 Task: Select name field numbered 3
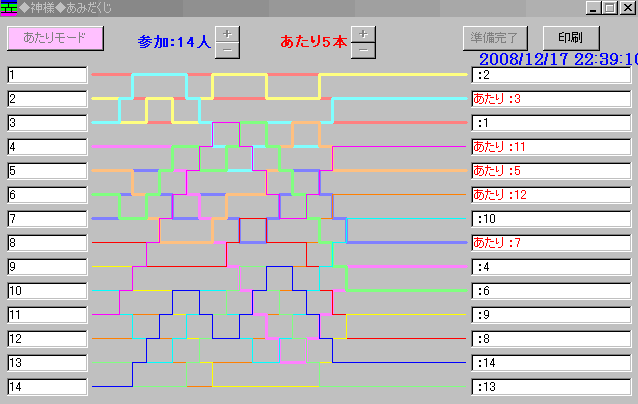[47, 123]
